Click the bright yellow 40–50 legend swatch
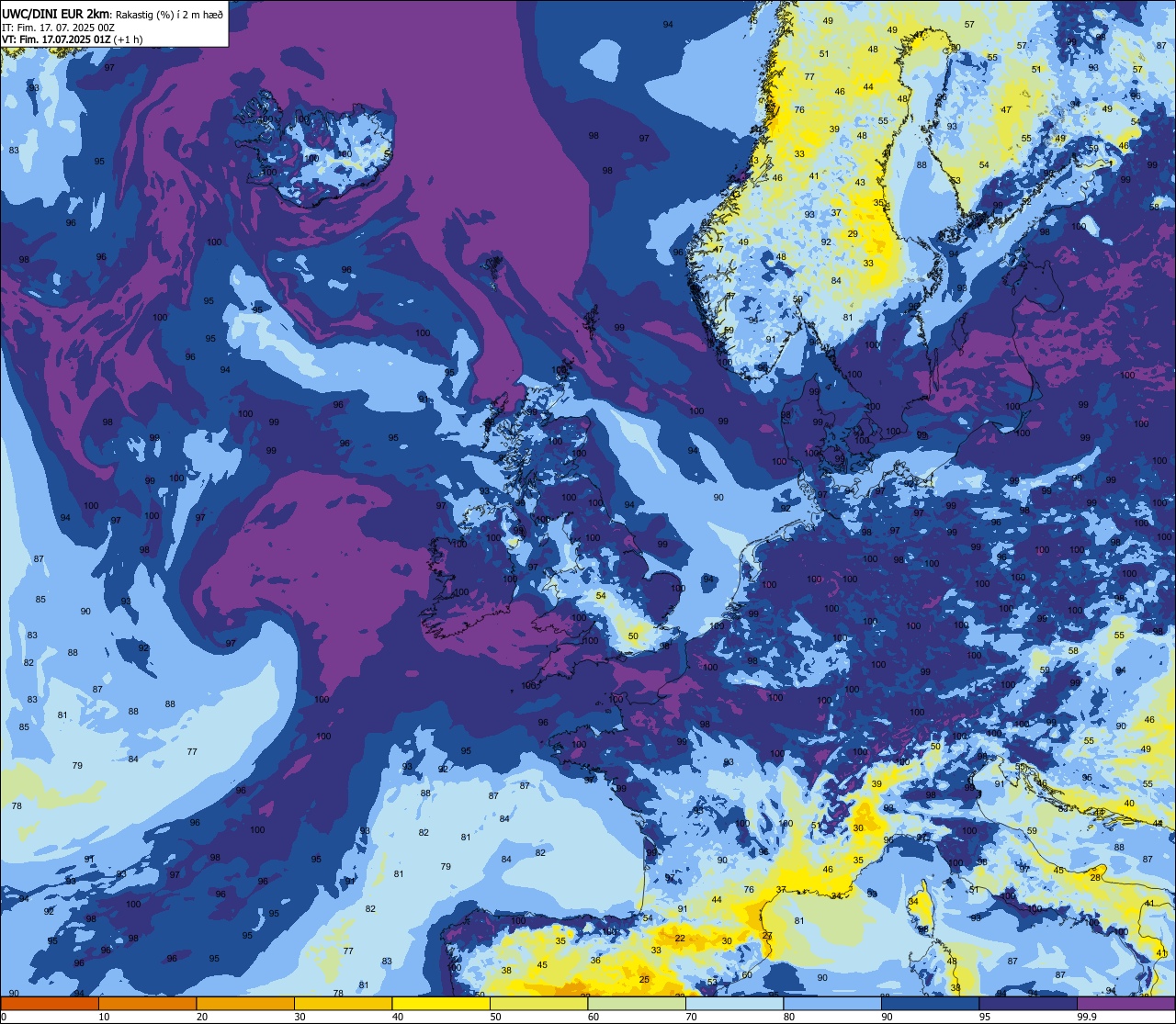This screenshot has height=1024, width=1176. [441, 1003]
